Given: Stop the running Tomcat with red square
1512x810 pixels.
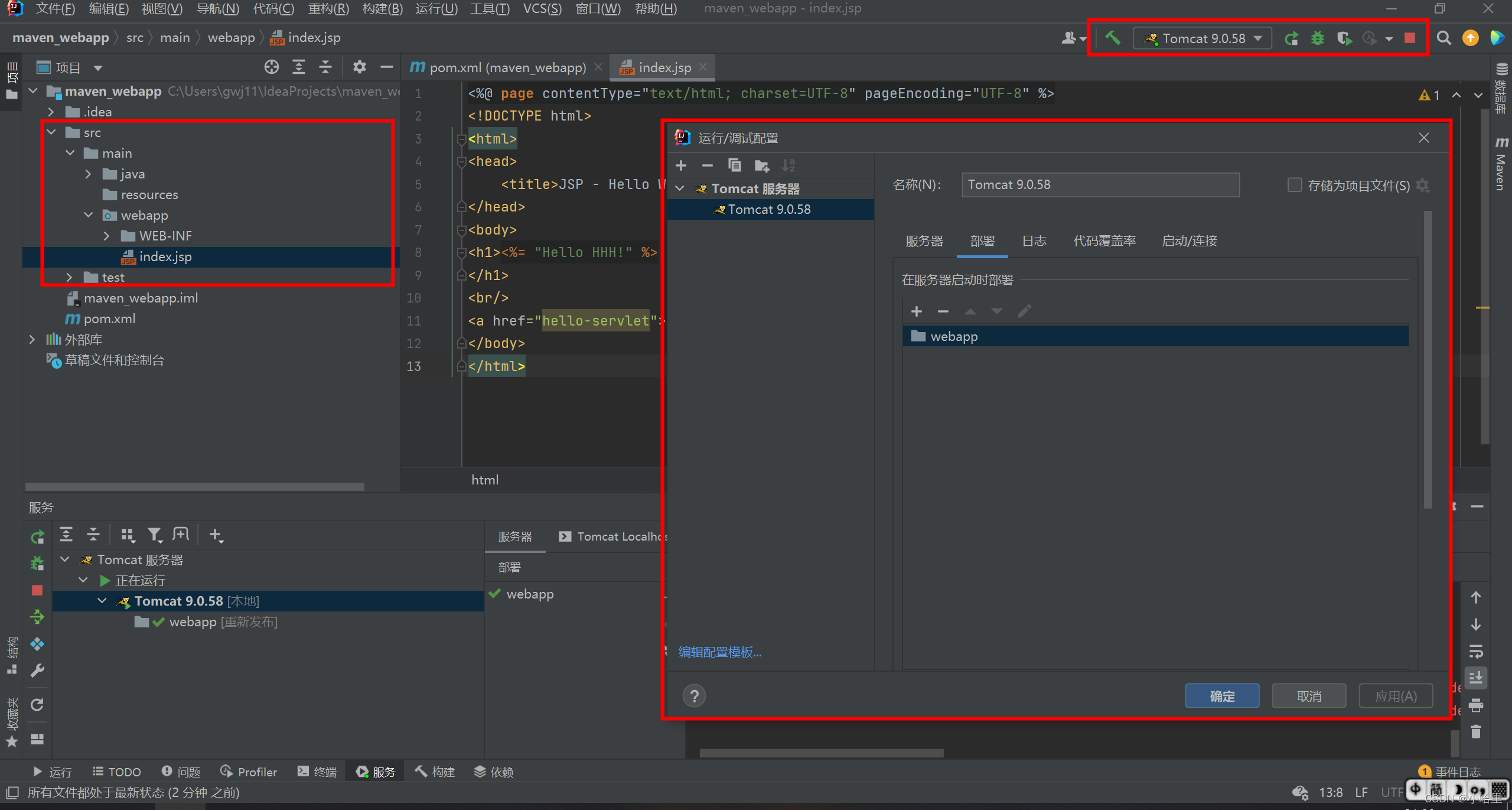Looking at the screenshot, I should [x=1410, y=38].
